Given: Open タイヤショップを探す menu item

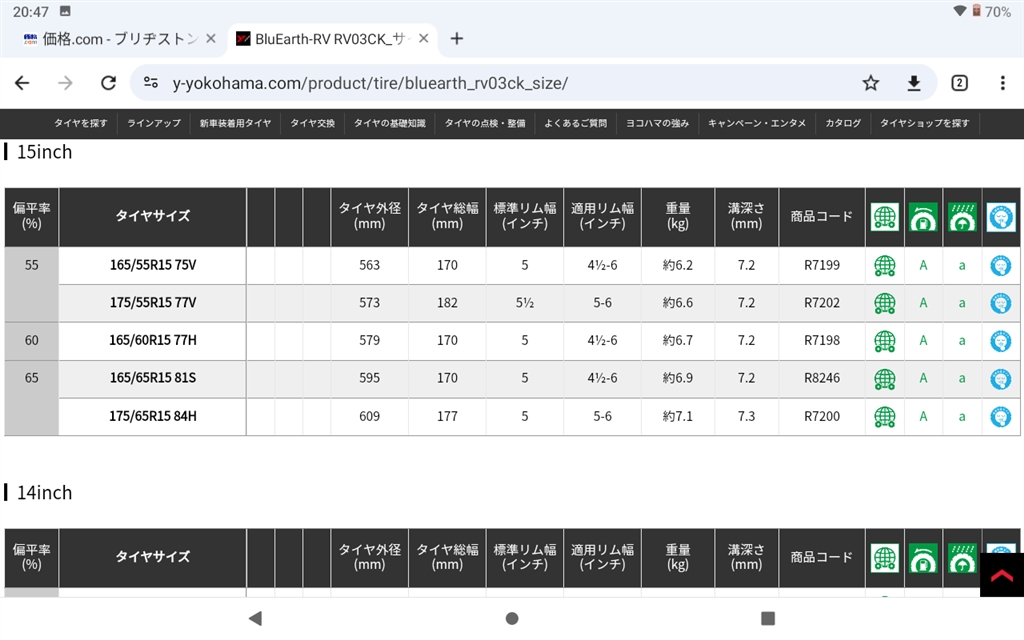Looking at the screenshot, I should click(x=925, y=123).
